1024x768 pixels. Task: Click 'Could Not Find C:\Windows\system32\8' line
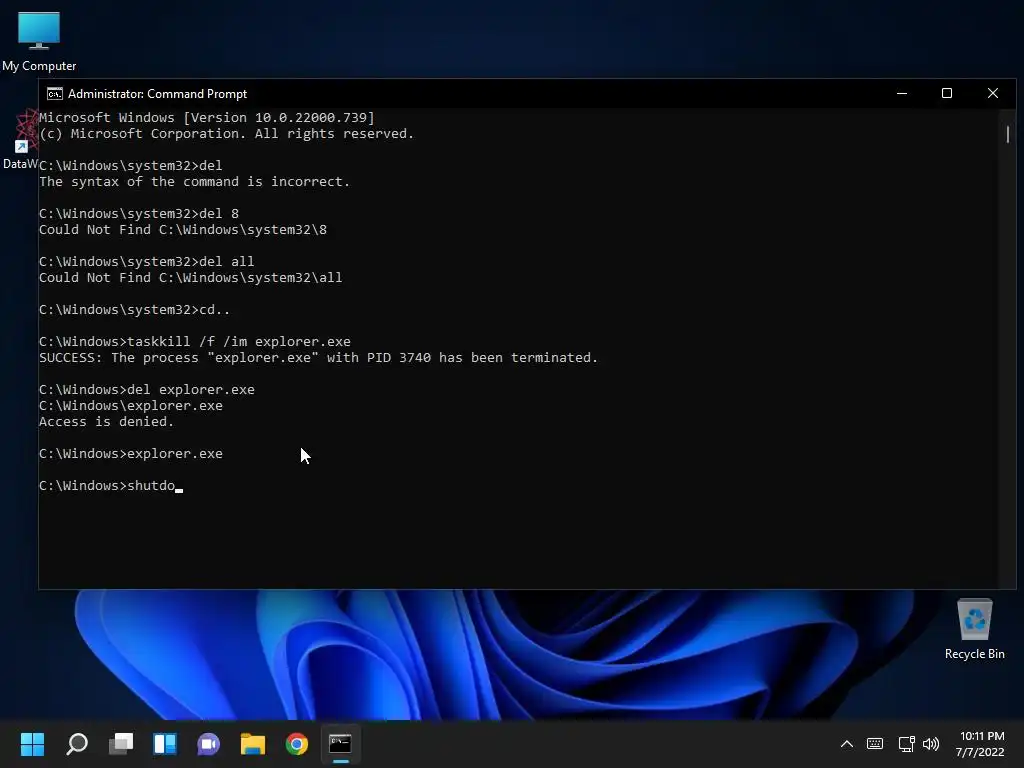coord(183,230)
